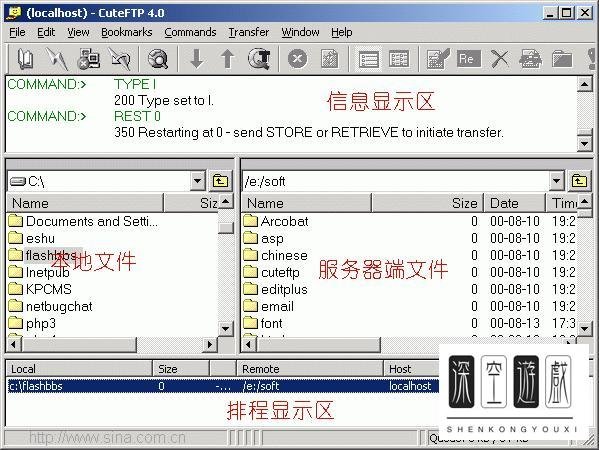599x450 pixels.
Task: Select local folder KPCMS
Action: point(40,289)
